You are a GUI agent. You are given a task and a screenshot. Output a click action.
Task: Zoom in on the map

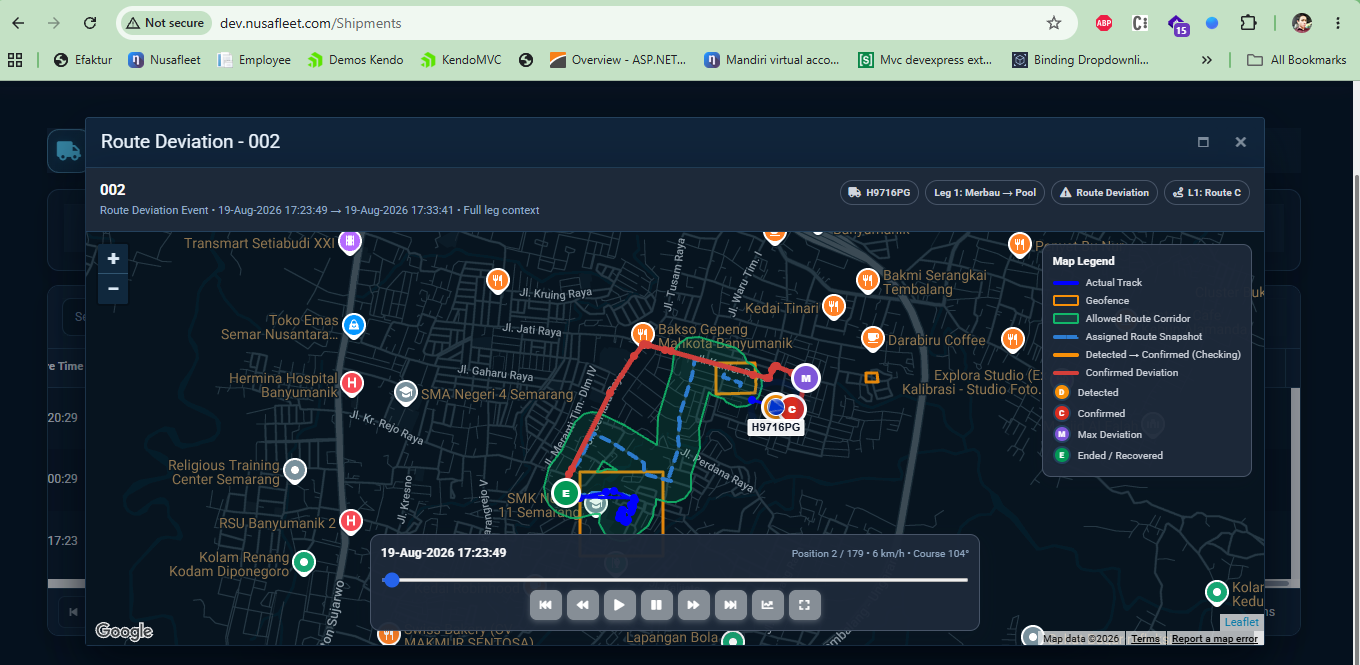113,259
